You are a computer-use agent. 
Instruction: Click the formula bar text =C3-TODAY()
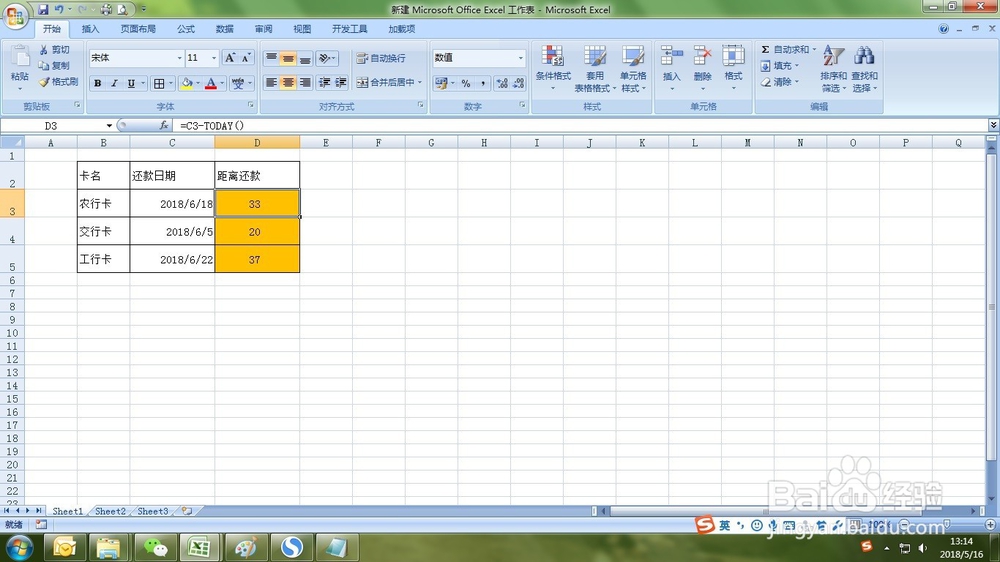[212, 126]
